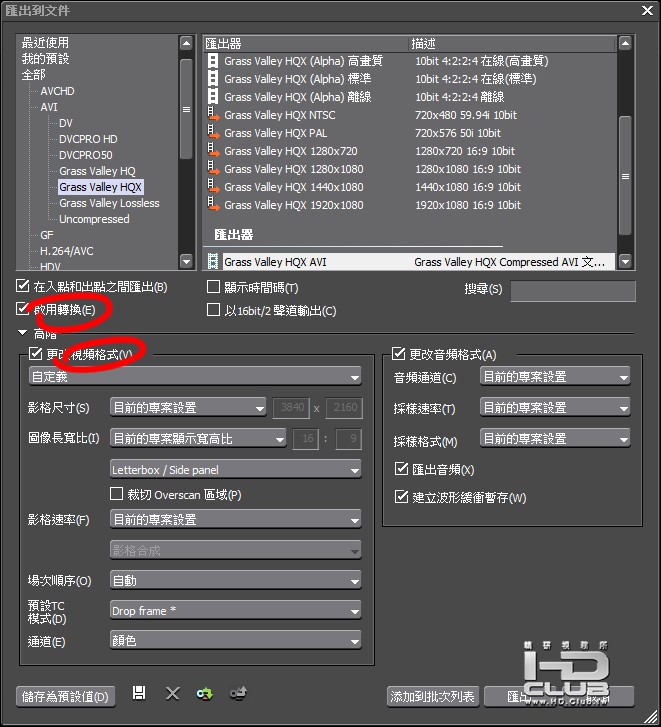Select Grass Valley HQX (Alpha) 高畫質 exporter
661x727 pixels.
410,61
